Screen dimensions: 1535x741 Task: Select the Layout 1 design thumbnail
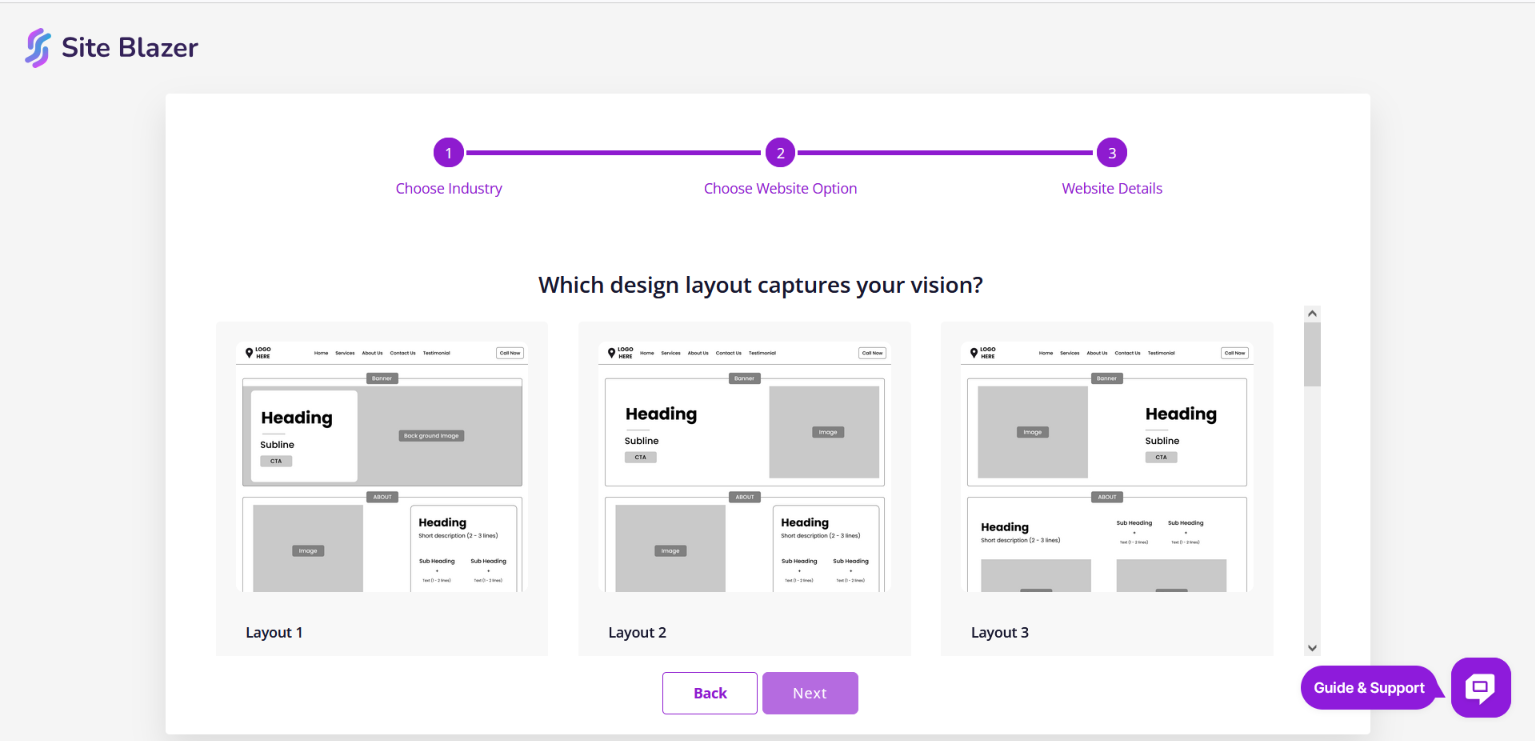(x=381, y=467)
